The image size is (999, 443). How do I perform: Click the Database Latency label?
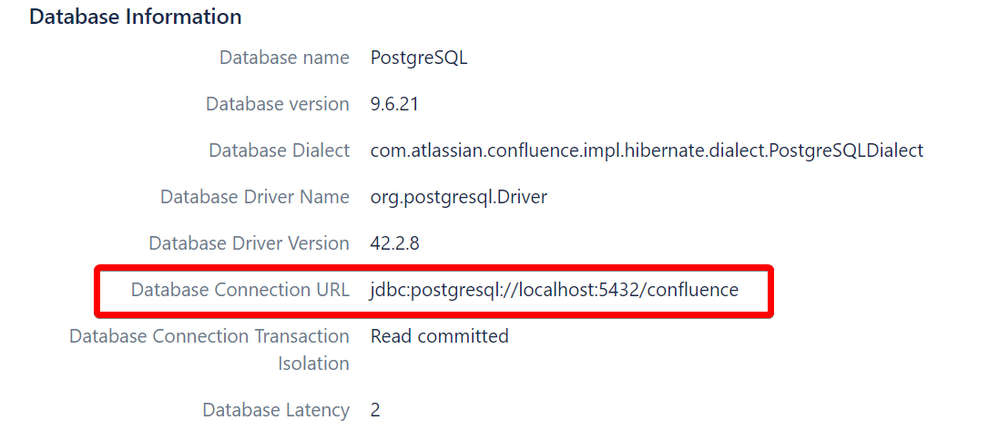click(x=276, y=410)
